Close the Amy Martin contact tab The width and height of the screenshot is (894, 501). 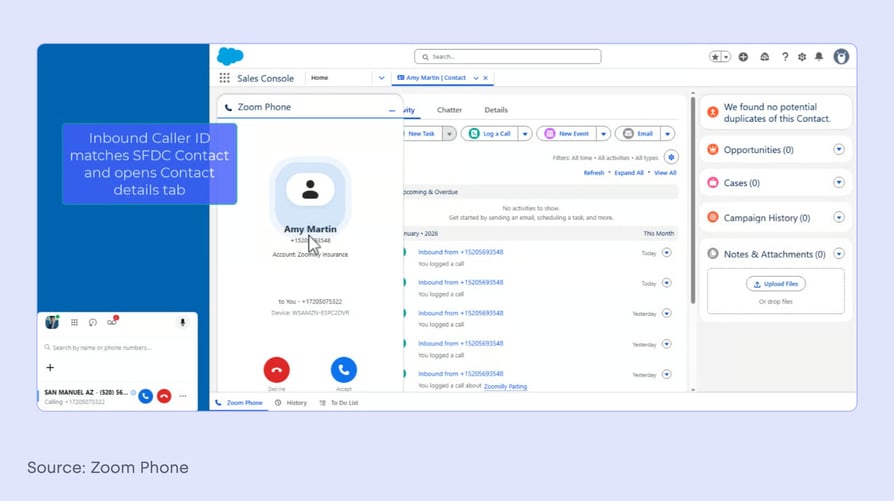(486, 78)
